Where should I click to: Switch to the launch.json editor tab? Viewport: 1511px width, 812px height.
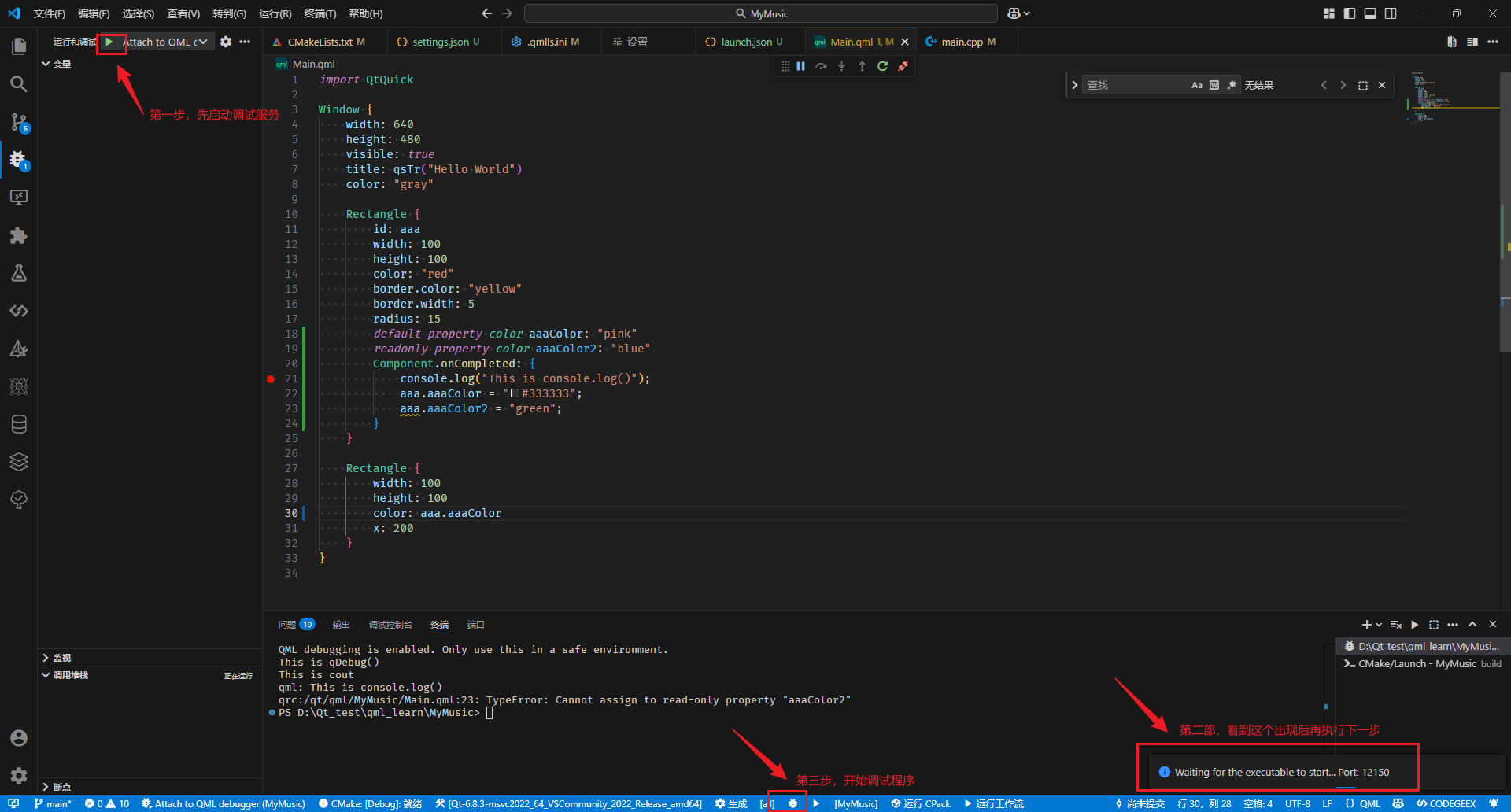click(x=746, y=42)
